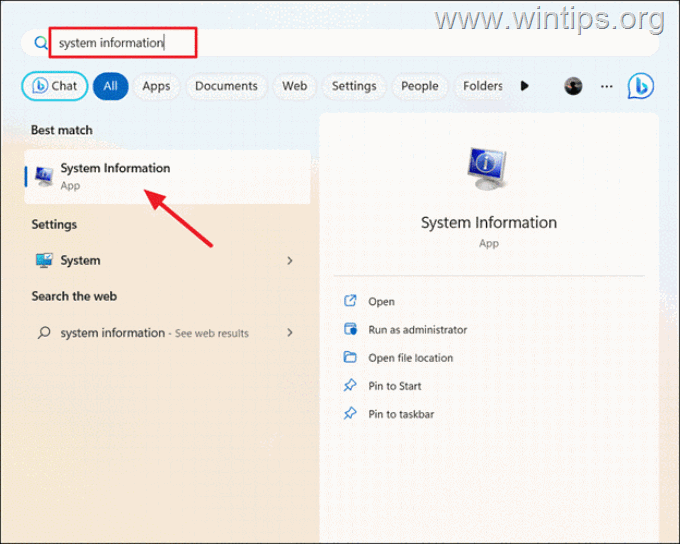This screenshot has width=680, height=544.
Task: Open the system information web search result
Action: pos(167,333)
